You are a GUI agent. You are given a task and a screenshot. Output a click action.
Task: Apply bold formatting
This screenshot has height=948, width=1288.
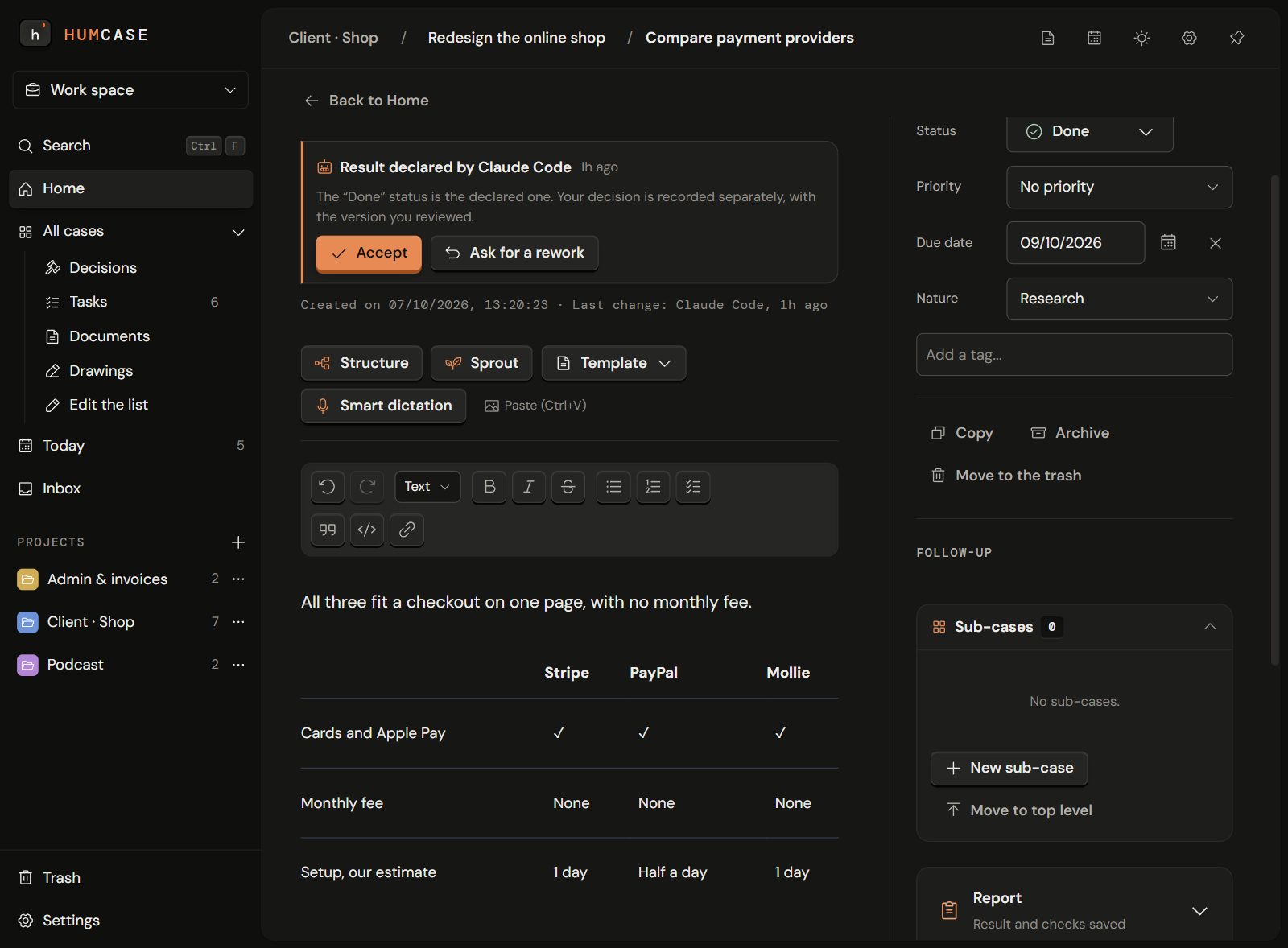489,486
